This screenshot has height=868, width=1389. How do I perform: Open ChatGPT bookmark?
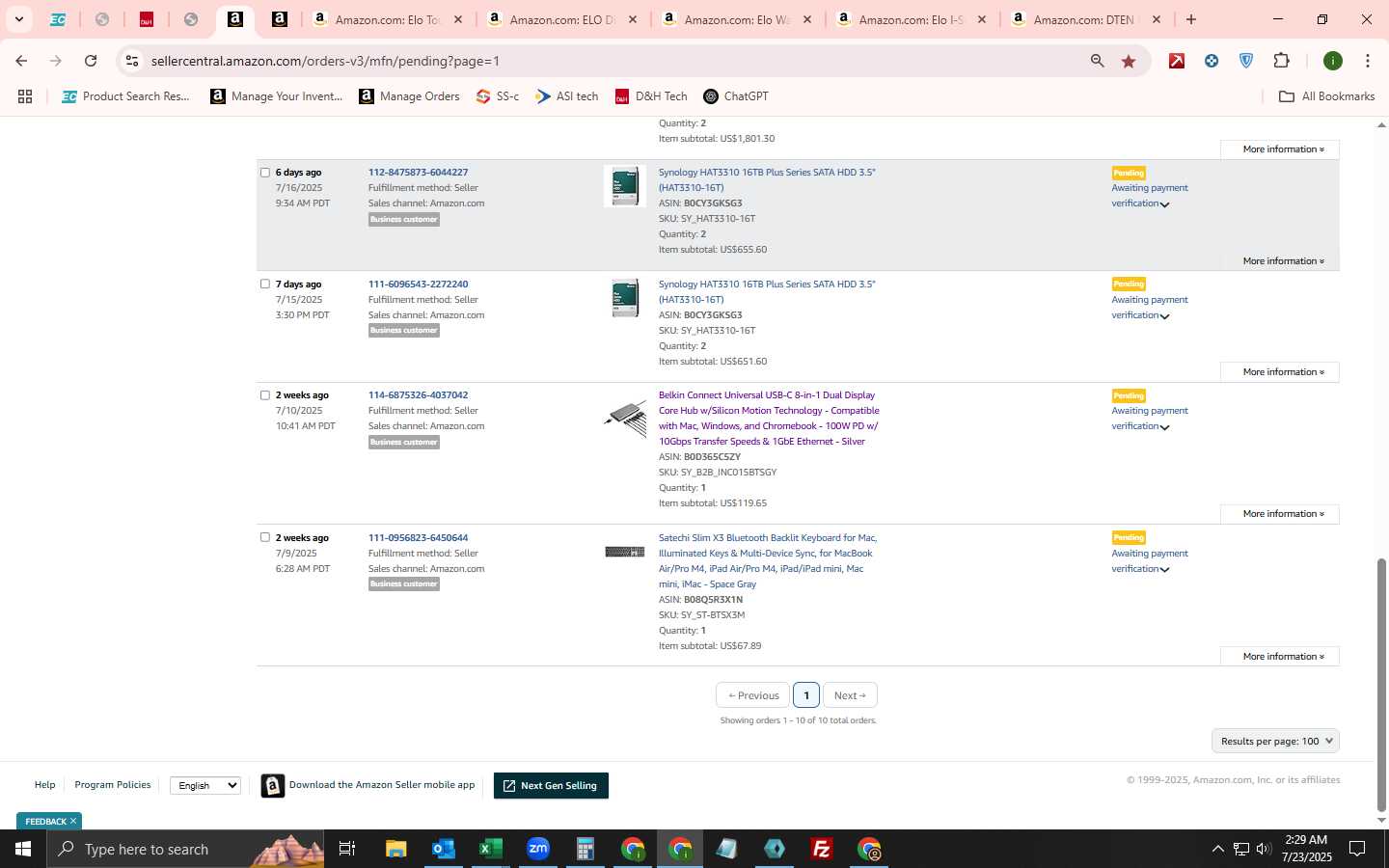(736, 96)
